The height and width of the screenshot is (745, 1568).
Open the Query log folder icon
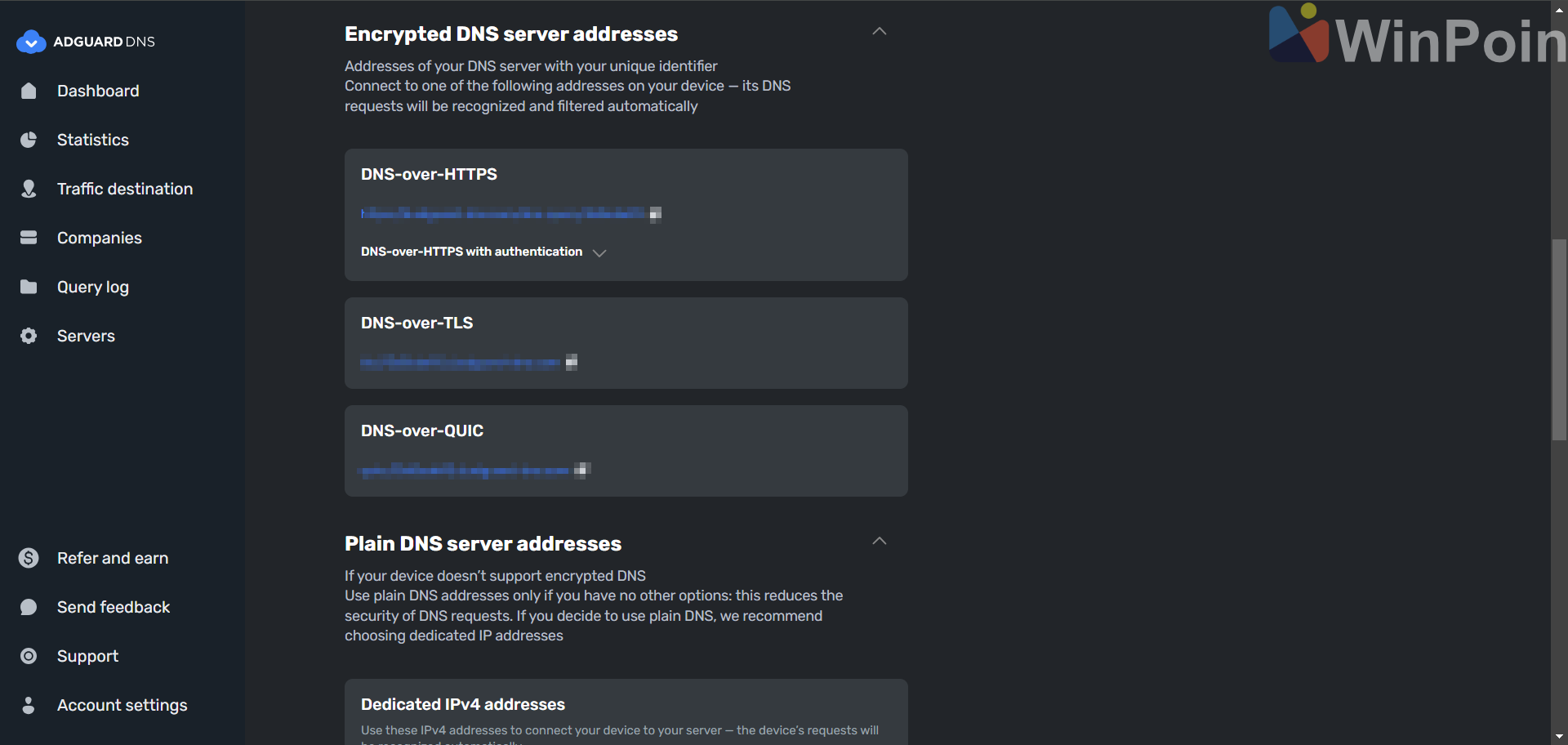[29, 287]
